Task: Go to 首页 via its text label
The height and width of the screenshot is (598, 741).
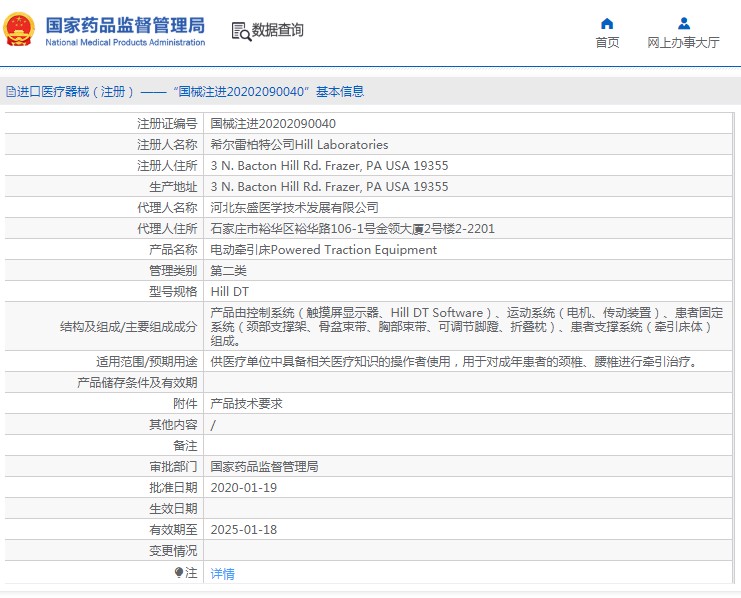Action: click(607, 42)
